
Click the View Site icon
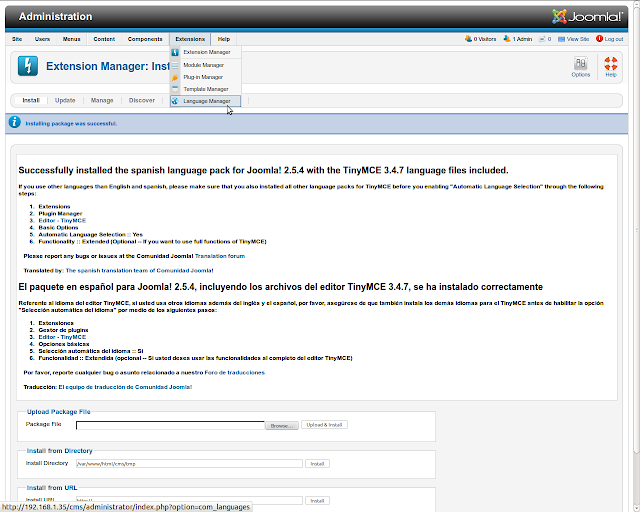click(x=562, y=39)
